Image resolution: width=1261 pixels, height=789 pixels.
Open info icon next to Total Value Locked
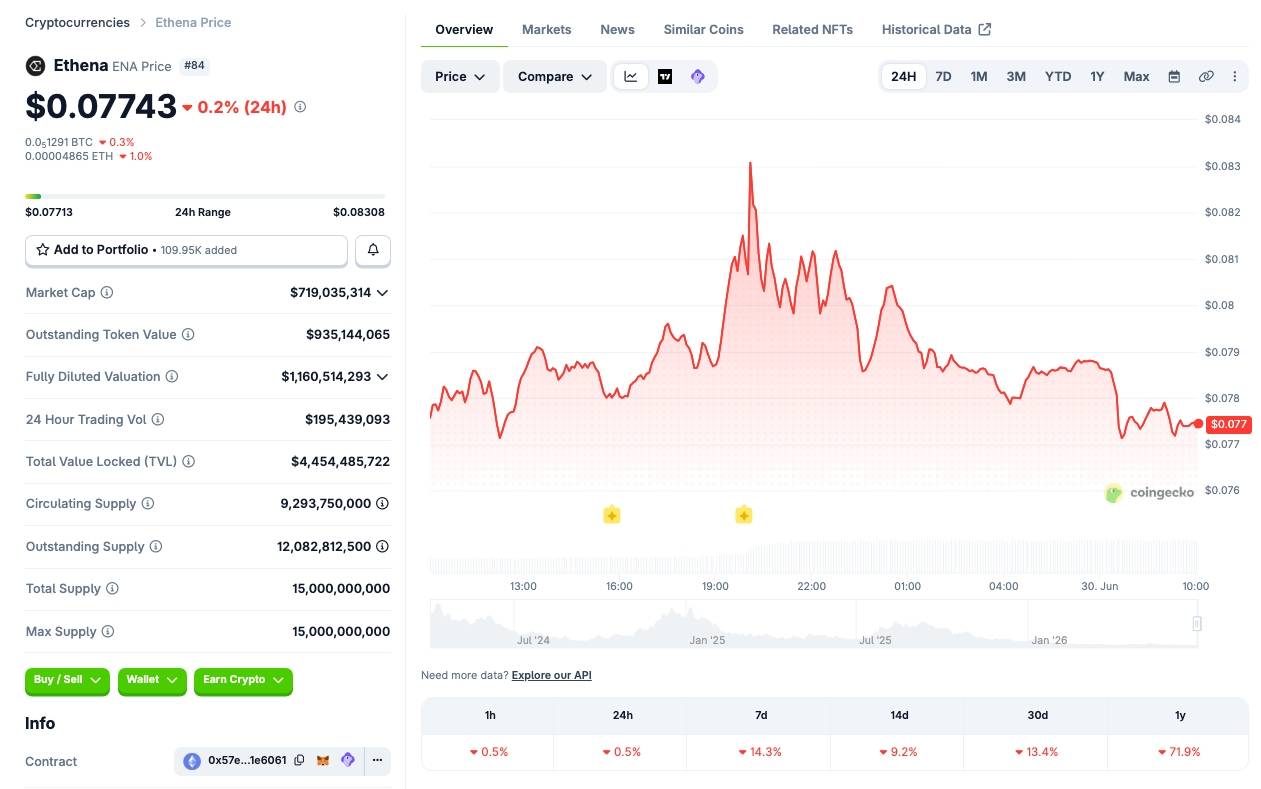189,462
